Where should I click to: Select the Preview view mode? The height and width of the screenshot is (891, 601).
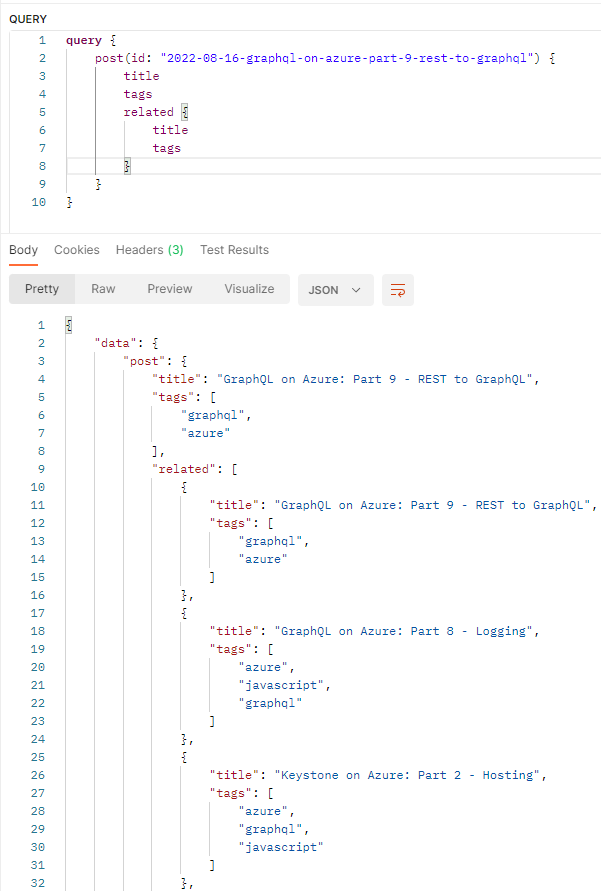point(170,289)
